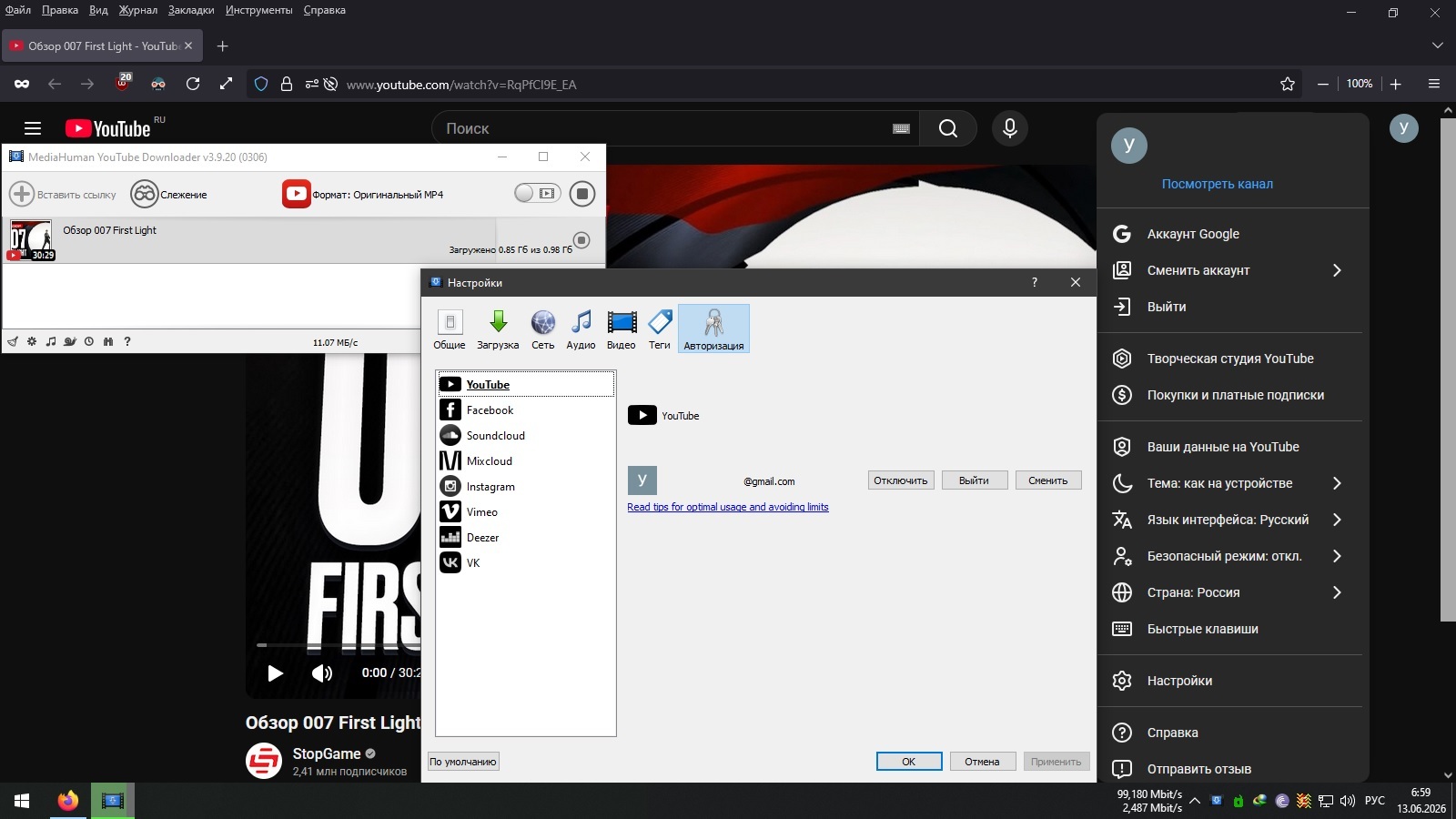
Task: Click the Отключить button
Action: point(901,480)
